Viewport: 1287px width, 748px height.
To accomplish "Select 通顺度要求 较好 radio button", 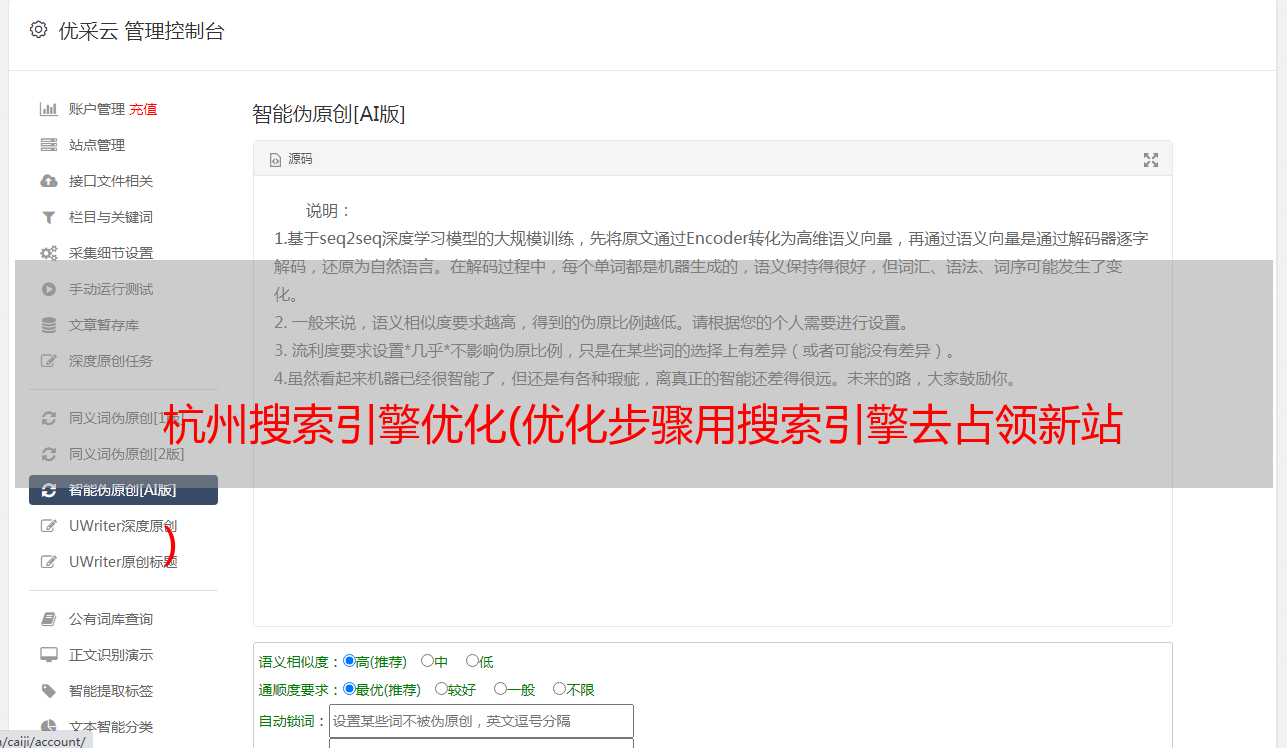I will [x=441, y=689].
